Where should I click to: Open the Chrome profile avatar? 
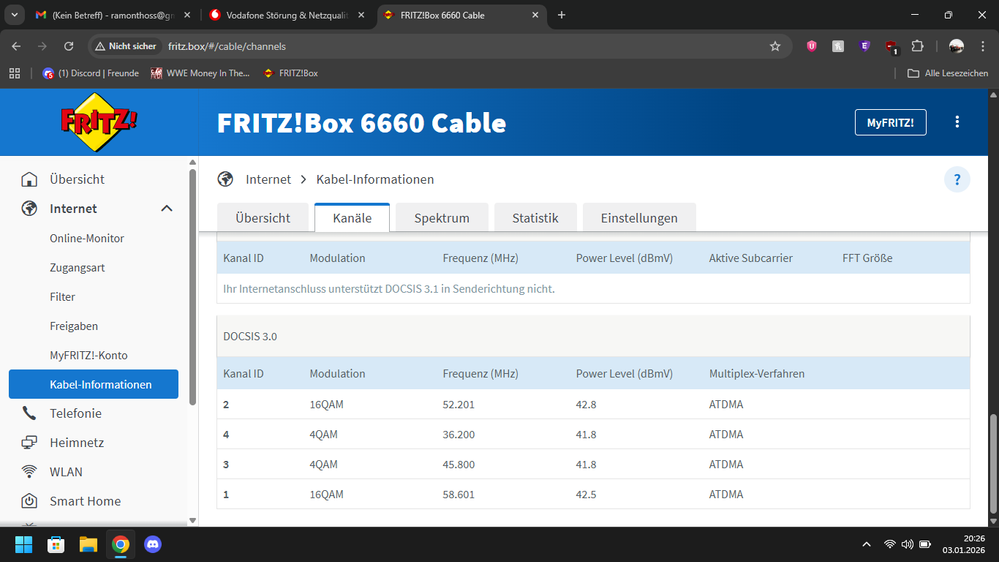tap(956, 46)
